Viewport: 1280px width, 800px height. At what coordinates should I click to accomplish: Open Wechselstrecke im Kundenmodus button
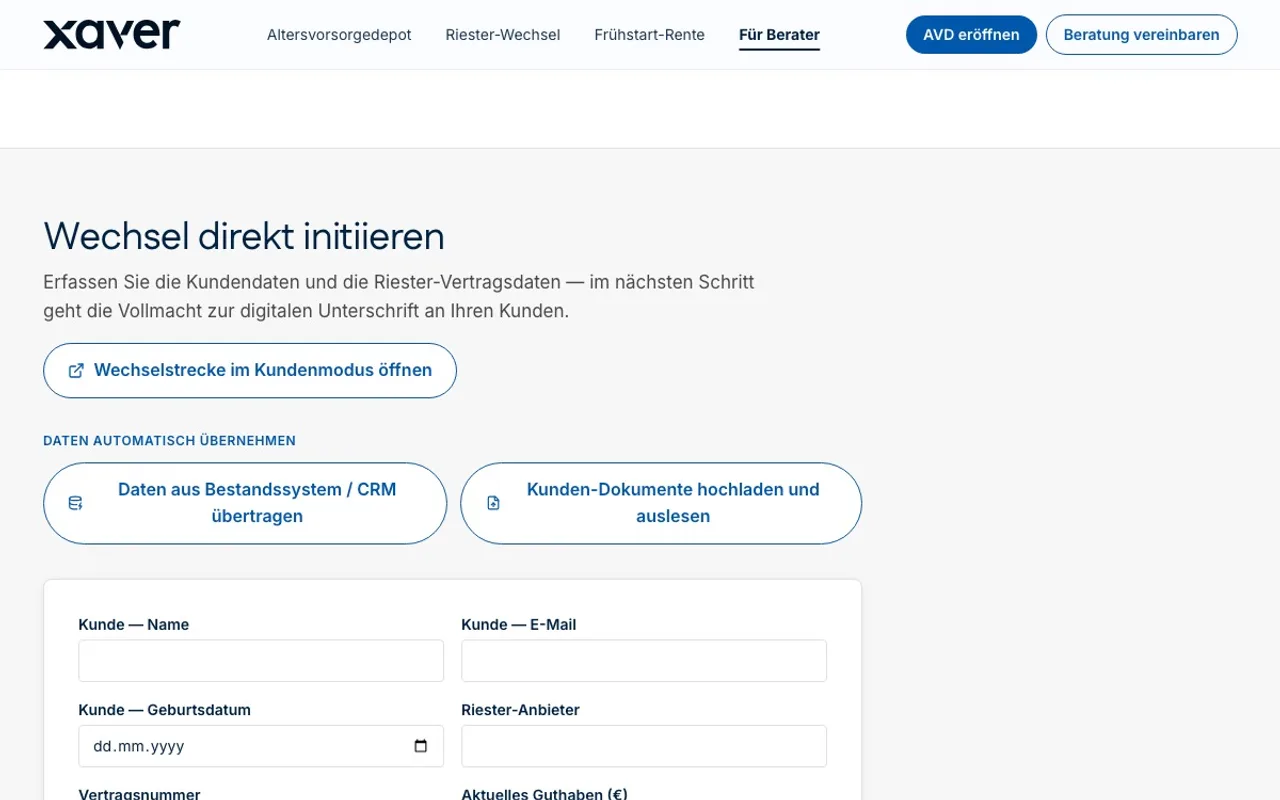point(250,371)
